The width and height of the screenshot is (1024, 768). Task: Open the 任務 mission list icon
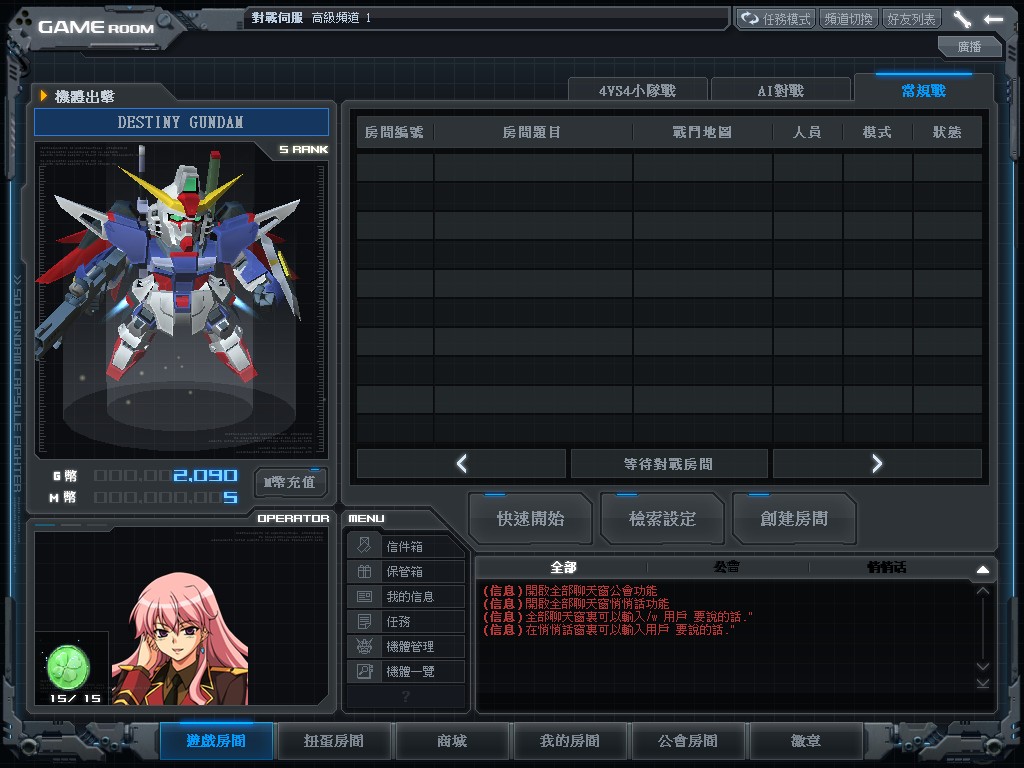364,621
